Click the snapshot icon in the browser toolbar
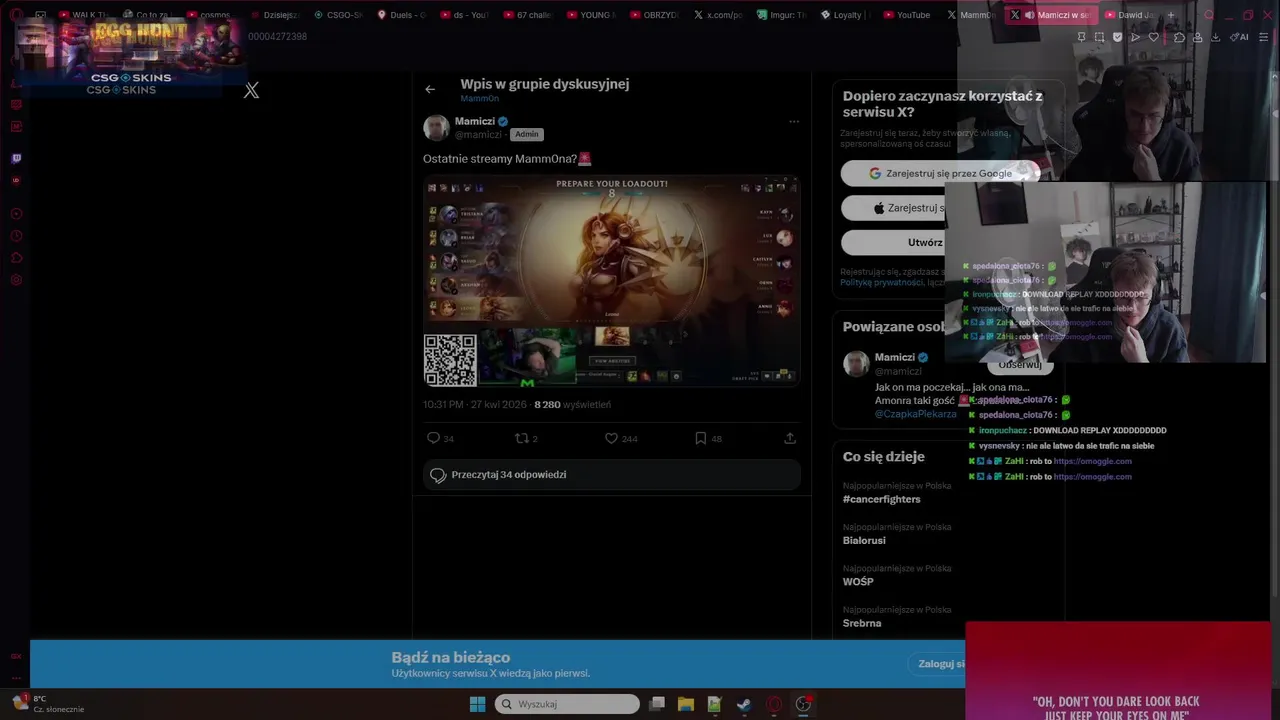Image resolution: width=1280 pixels, height=720 pixels. point(1099,37)
